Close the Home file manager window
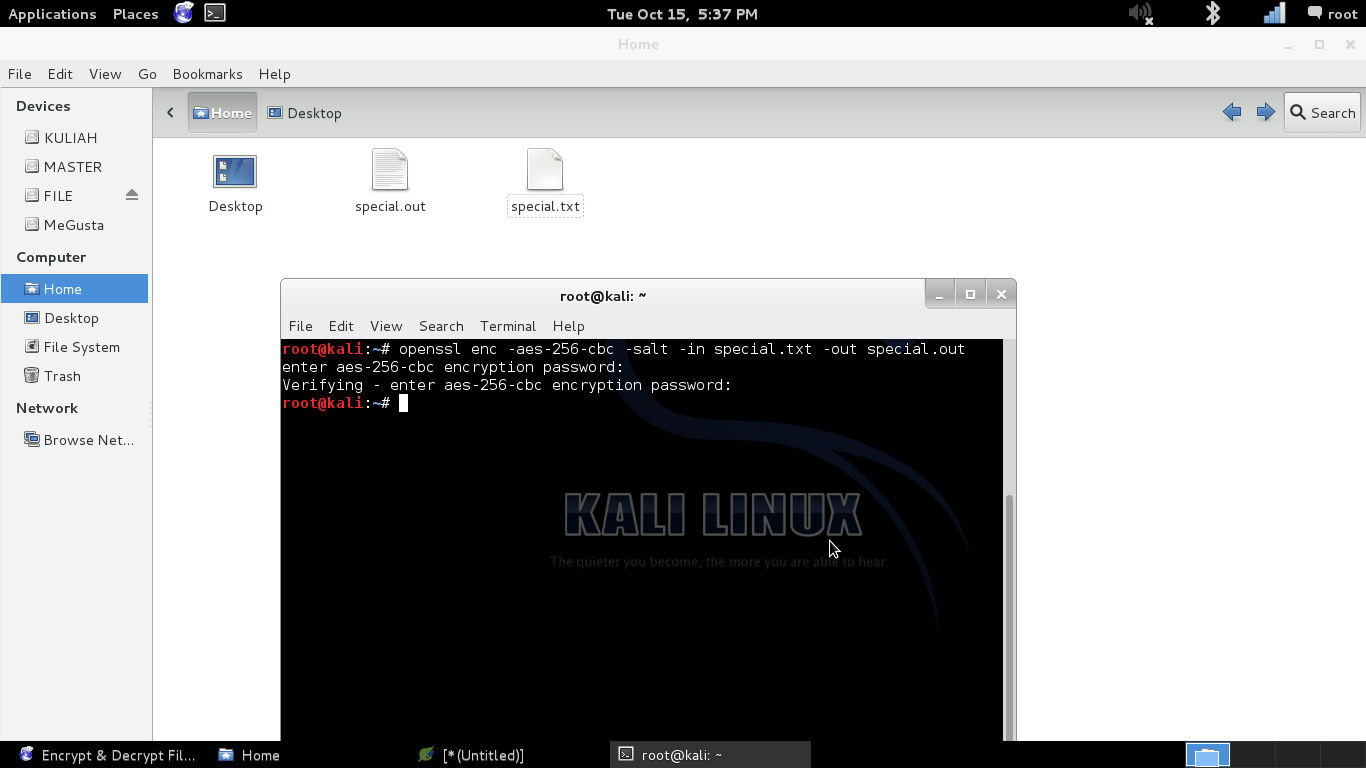The image size is (1366, 768). pyautogui.click(x=1349, y=45)
